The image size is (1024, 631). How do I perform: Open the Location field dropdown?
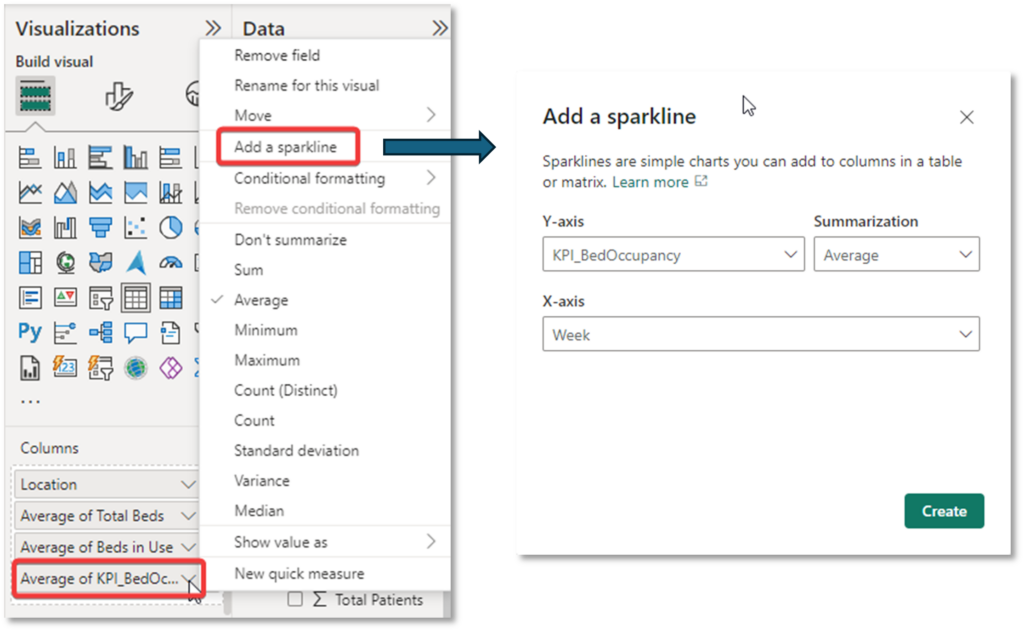click(x=190, y=484)
